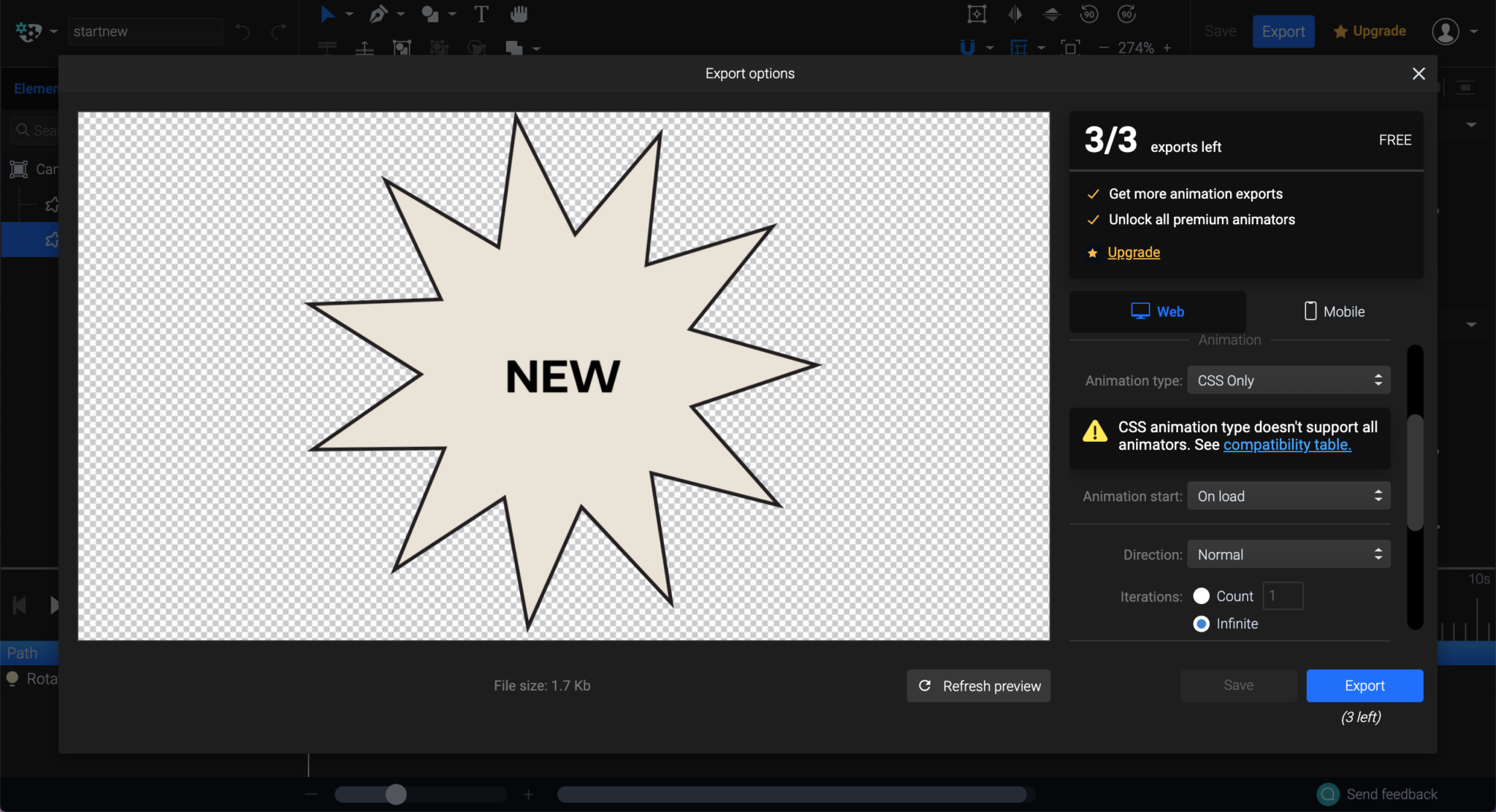
Task: Select the Count iterations radio button
Action: click(x=1202, y=596)
